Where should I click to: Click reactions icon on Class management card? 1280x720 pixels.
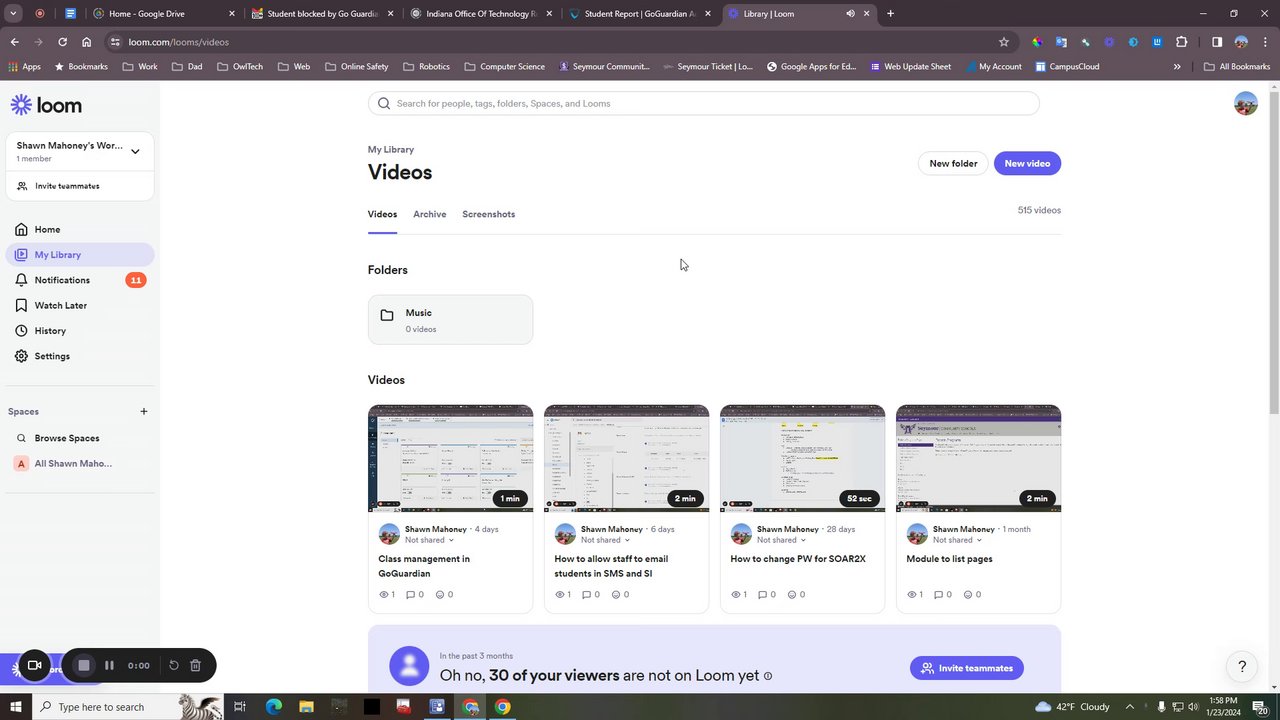pyautogui.click(x=440, y=594)
